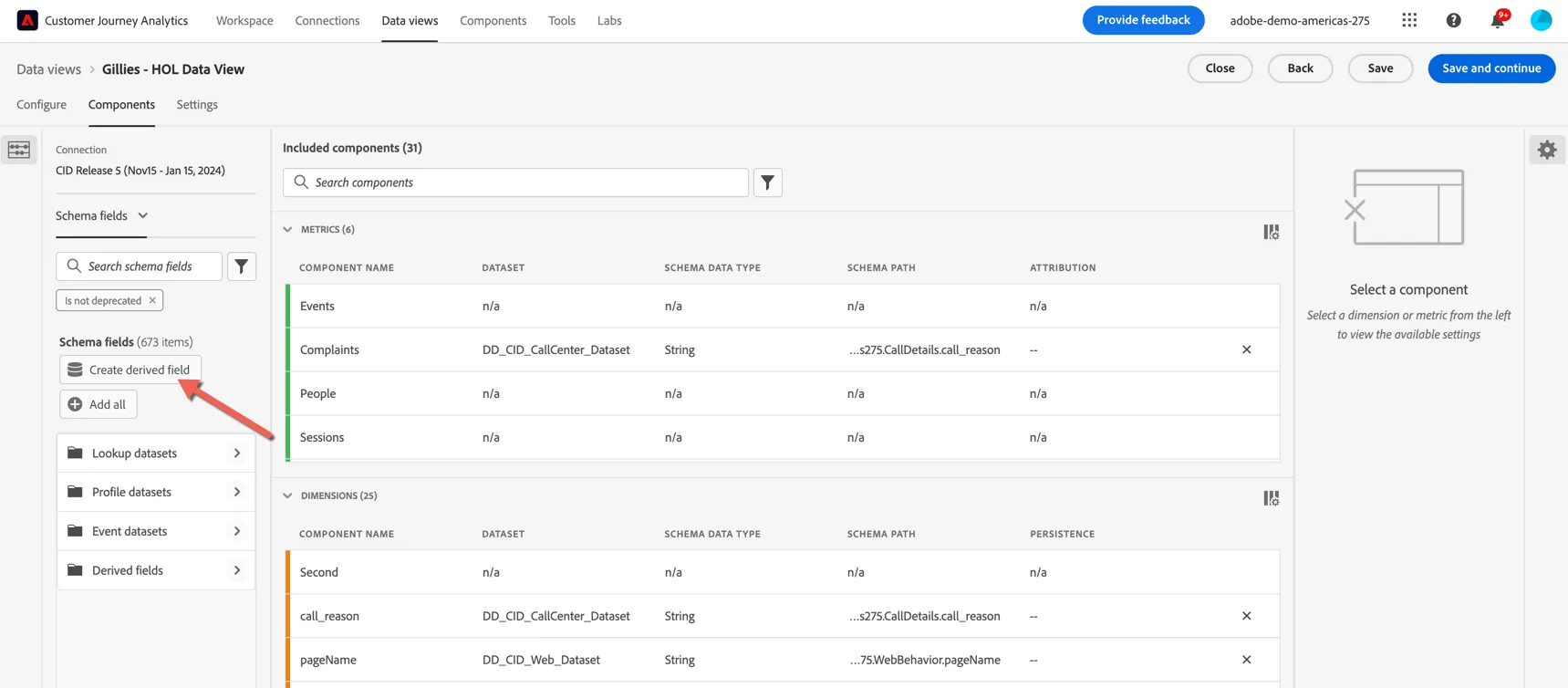Screen dimensions: 1568x688
Task: Select the Events metric row
Action: 783,306
